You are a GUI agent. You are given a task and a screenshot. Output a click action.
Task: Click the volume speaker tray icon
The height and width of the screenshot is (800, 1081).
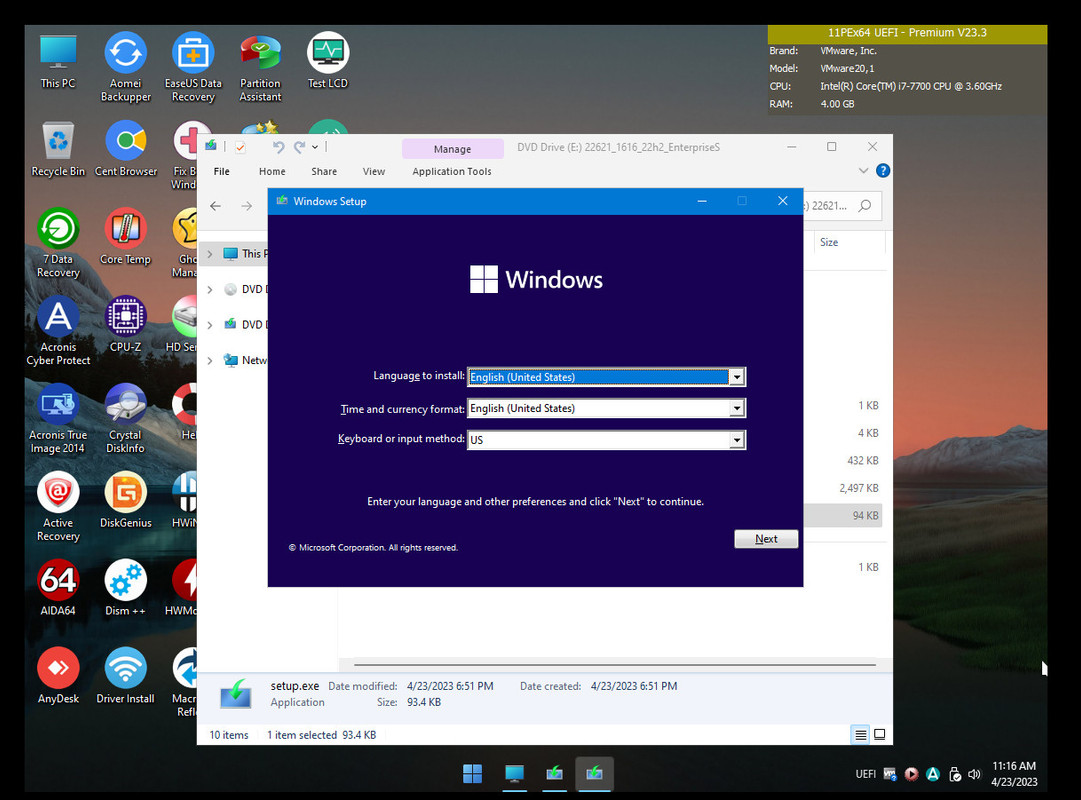point(974,774)
